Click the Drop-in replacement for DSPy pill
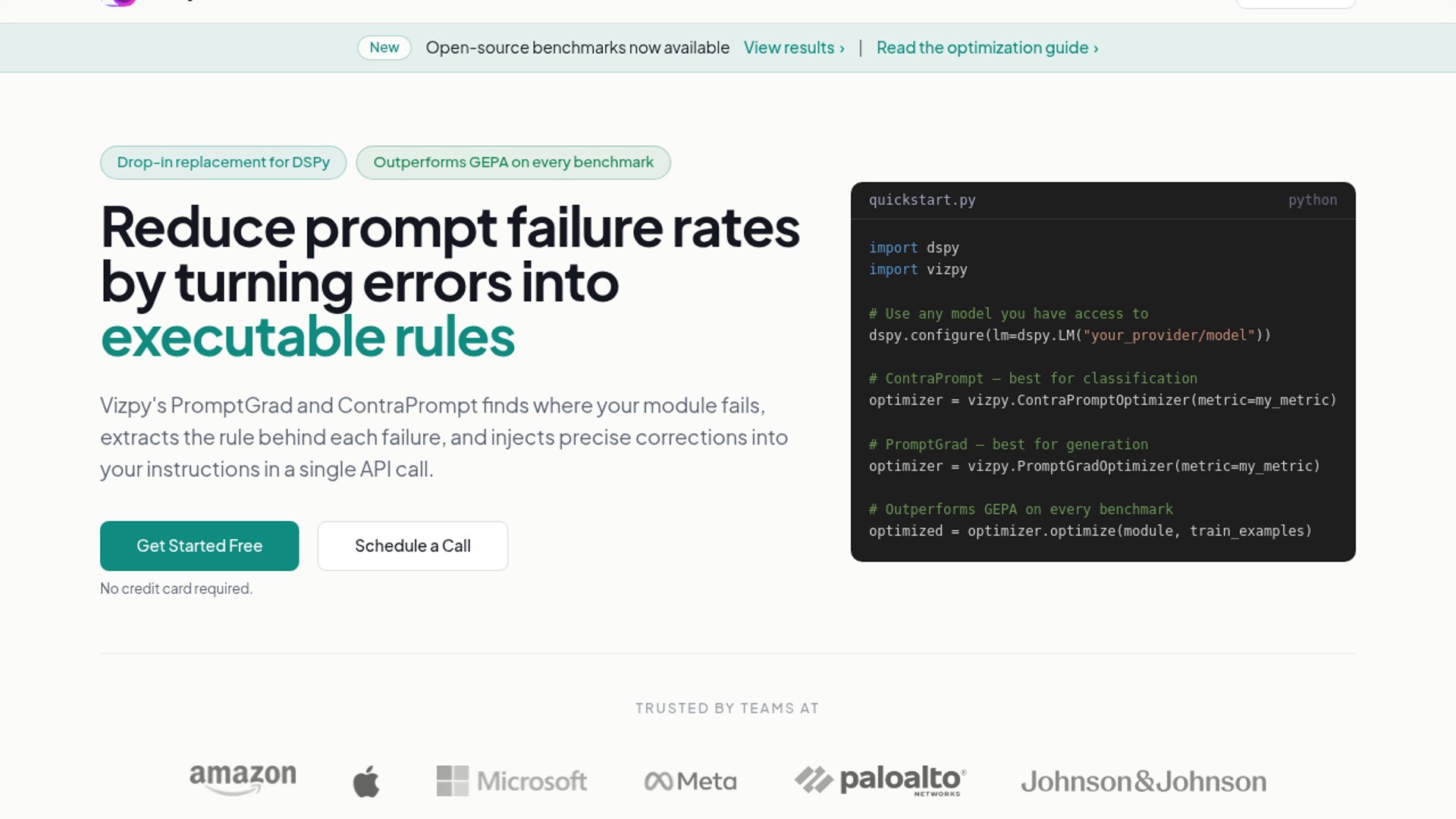 click(223, 162)
